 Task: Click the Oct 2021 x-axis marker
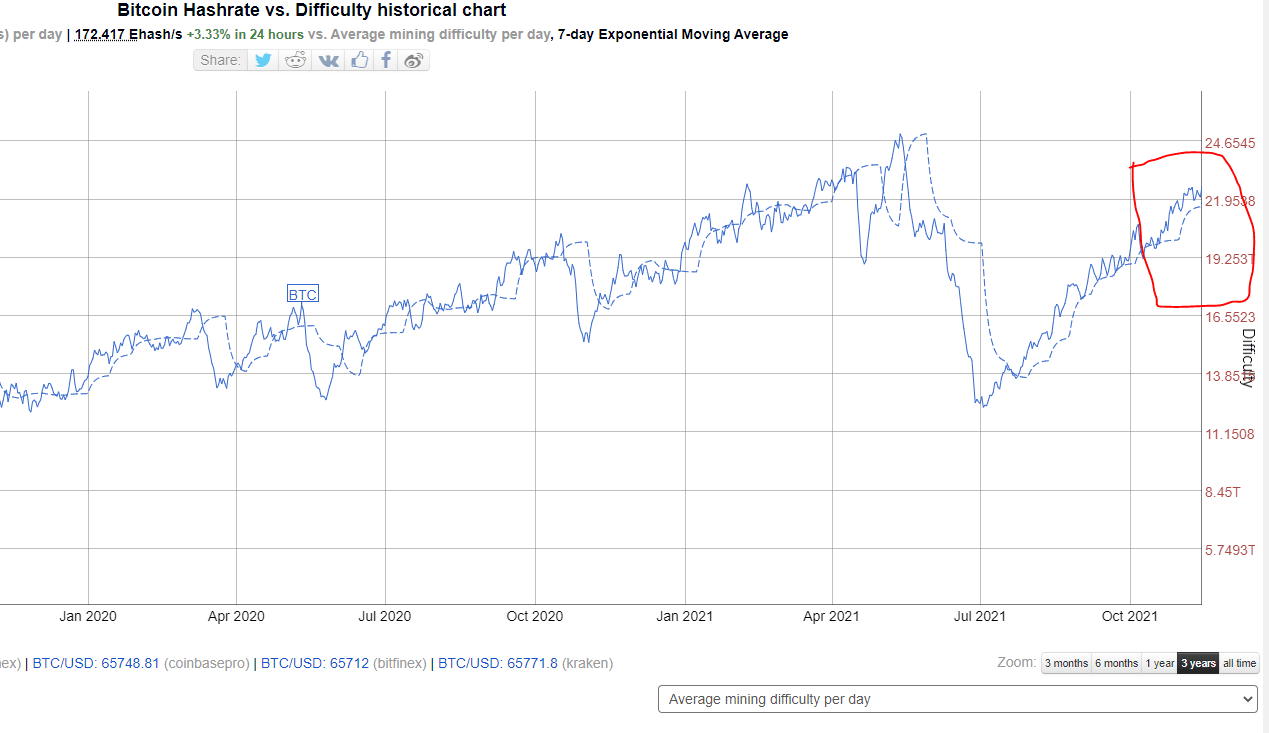1129,616
